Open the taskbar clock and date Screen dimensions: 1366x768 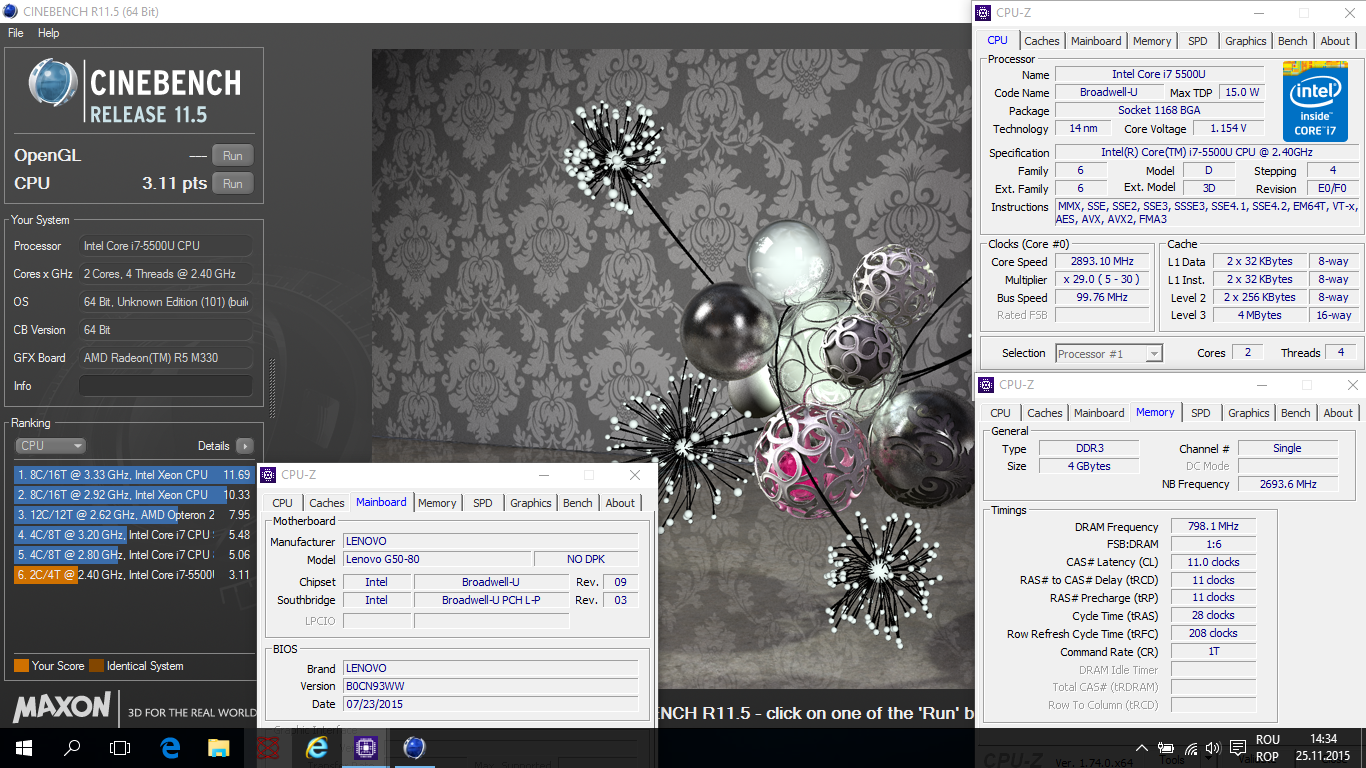(x=1323, y=748)
